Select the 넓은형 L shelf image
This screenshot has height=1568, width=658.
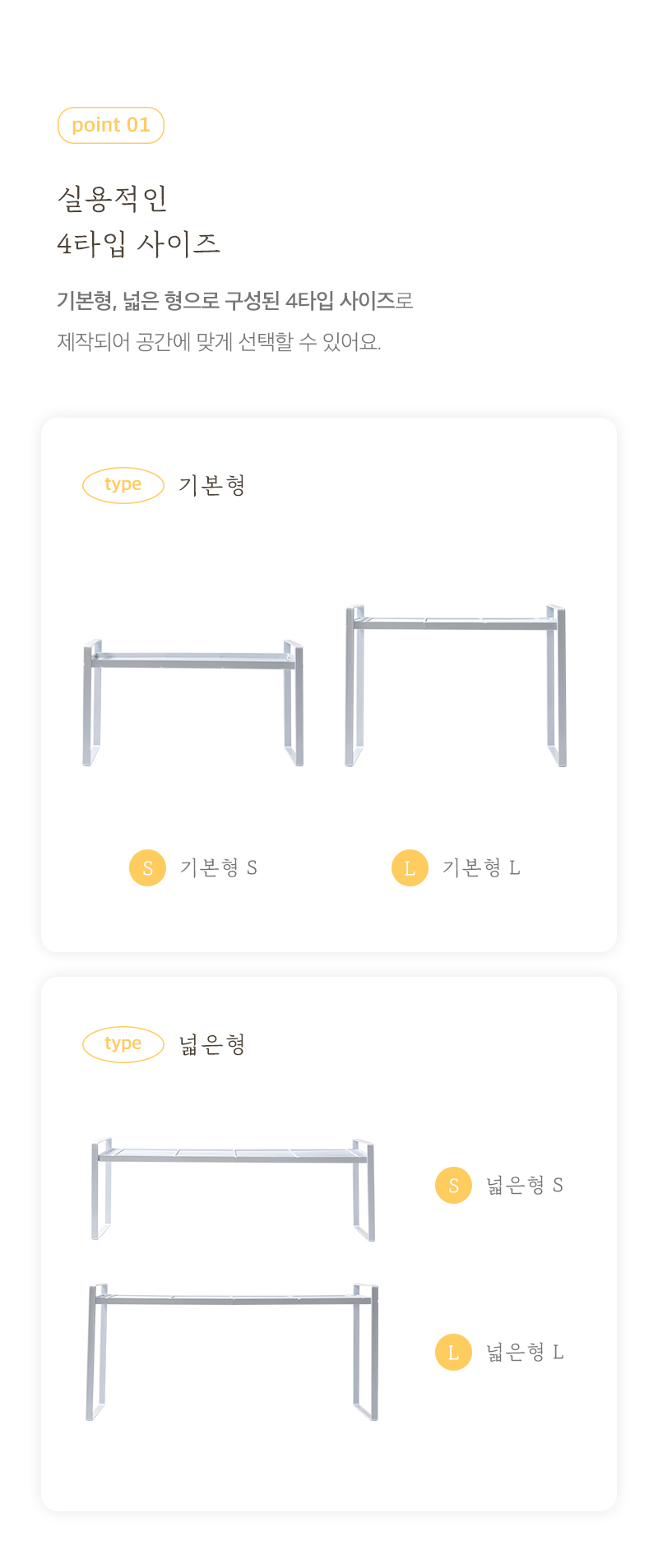232,1352
